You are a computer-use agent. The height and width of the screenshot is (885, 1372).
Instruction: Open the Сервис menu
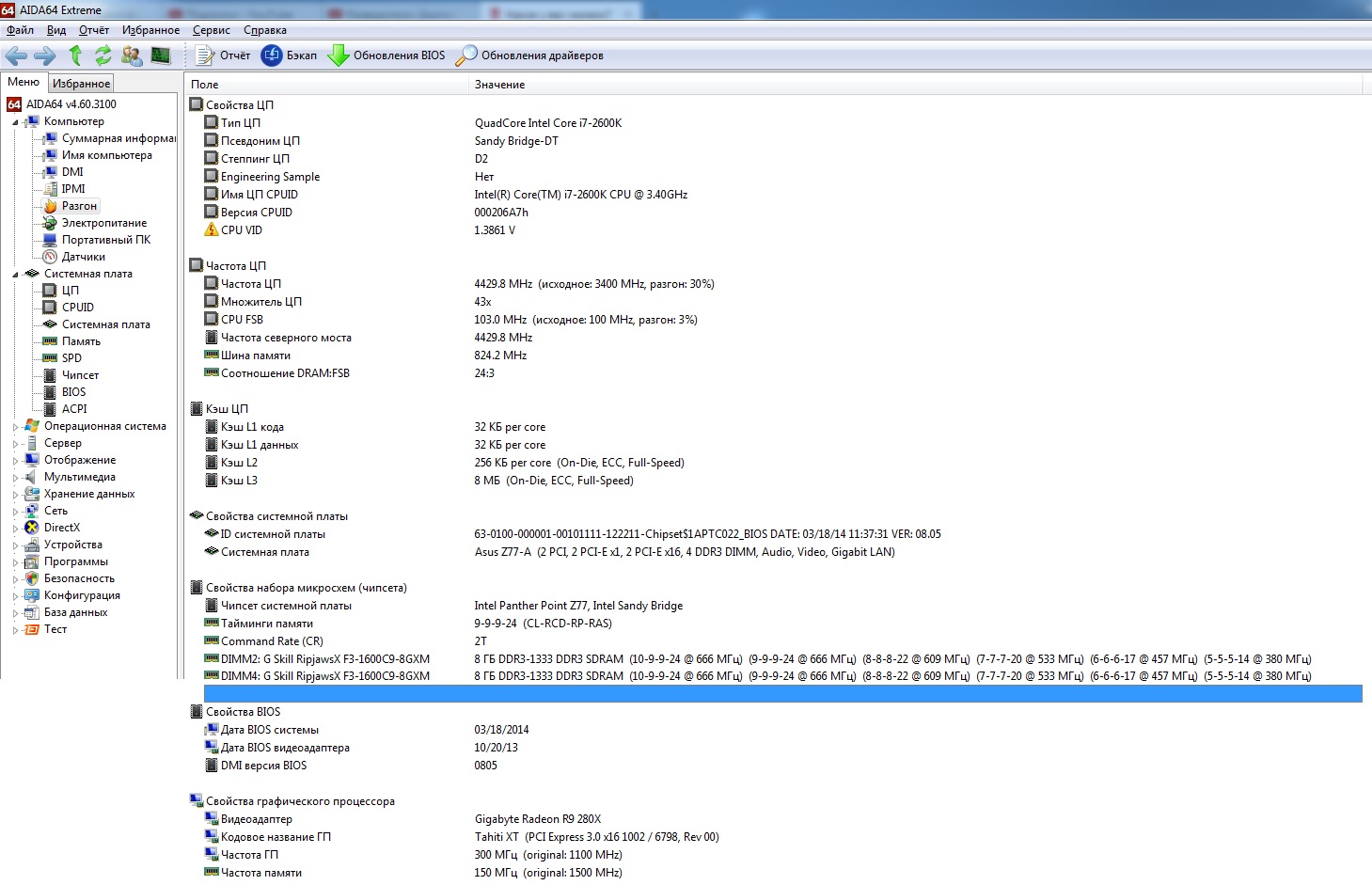(212, 30)
